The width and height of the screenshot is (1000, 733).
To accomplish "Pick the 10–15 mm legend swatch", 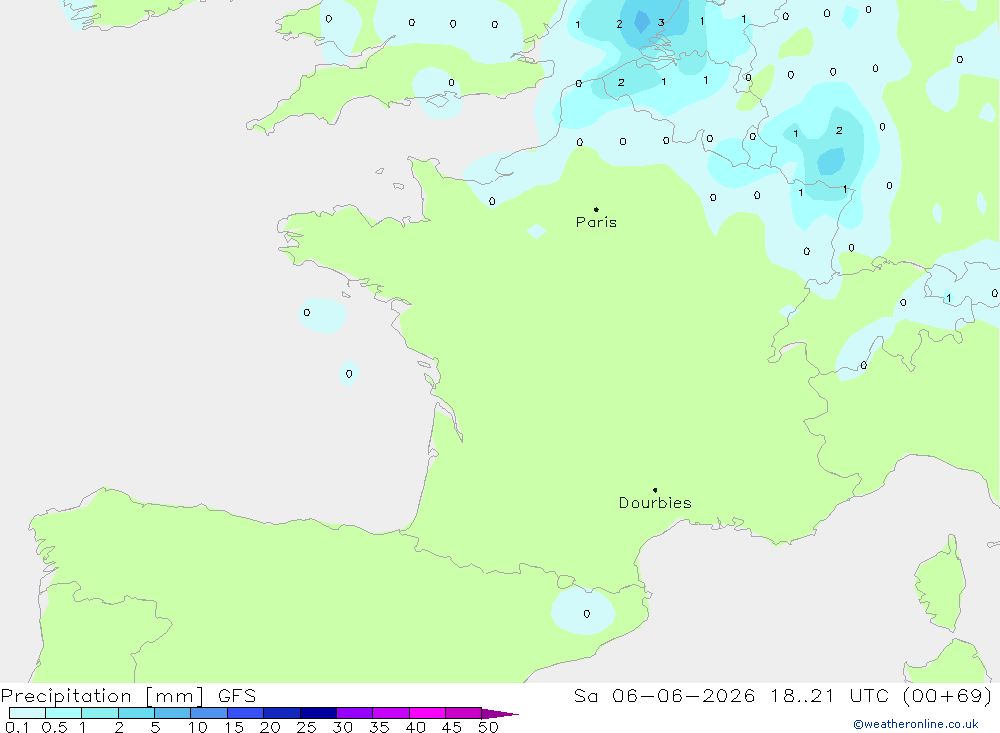I will [x=209, y=713].
